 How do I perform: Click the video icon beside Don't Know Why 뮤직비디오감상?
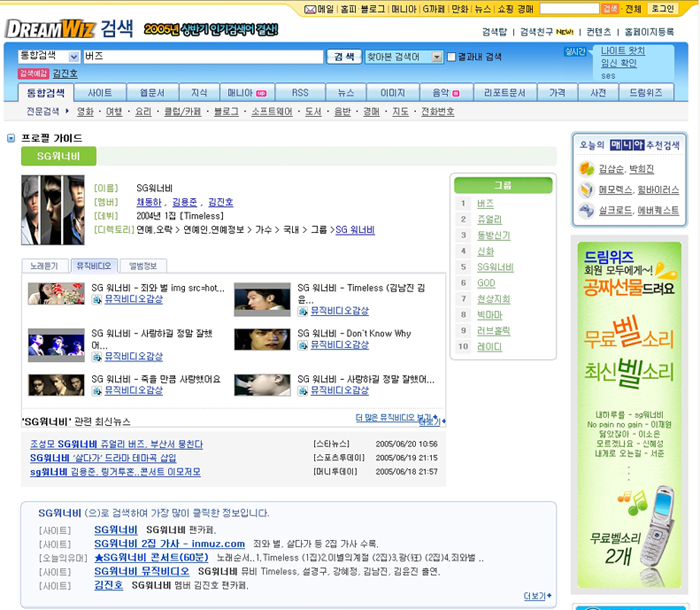[303, 345]
